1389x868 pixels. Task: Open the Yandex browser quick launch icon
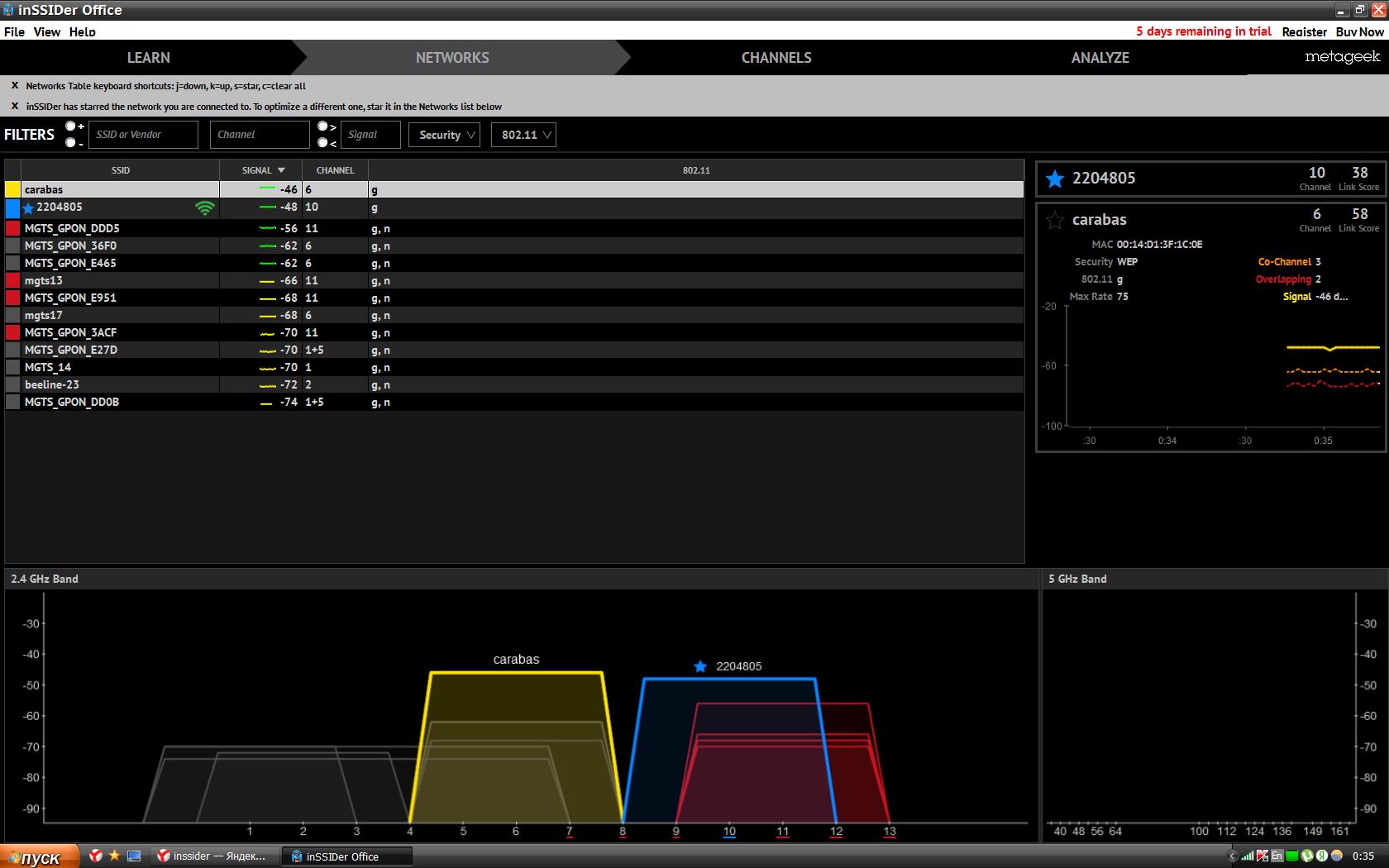coord(96,856)
